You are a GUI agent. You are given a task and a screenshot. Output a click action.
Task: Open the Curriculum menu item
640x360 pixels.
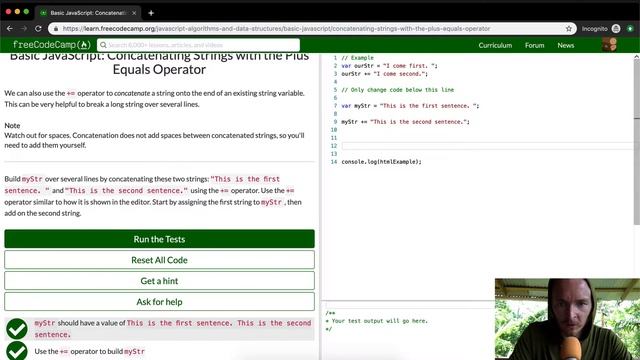click(495, 45)
